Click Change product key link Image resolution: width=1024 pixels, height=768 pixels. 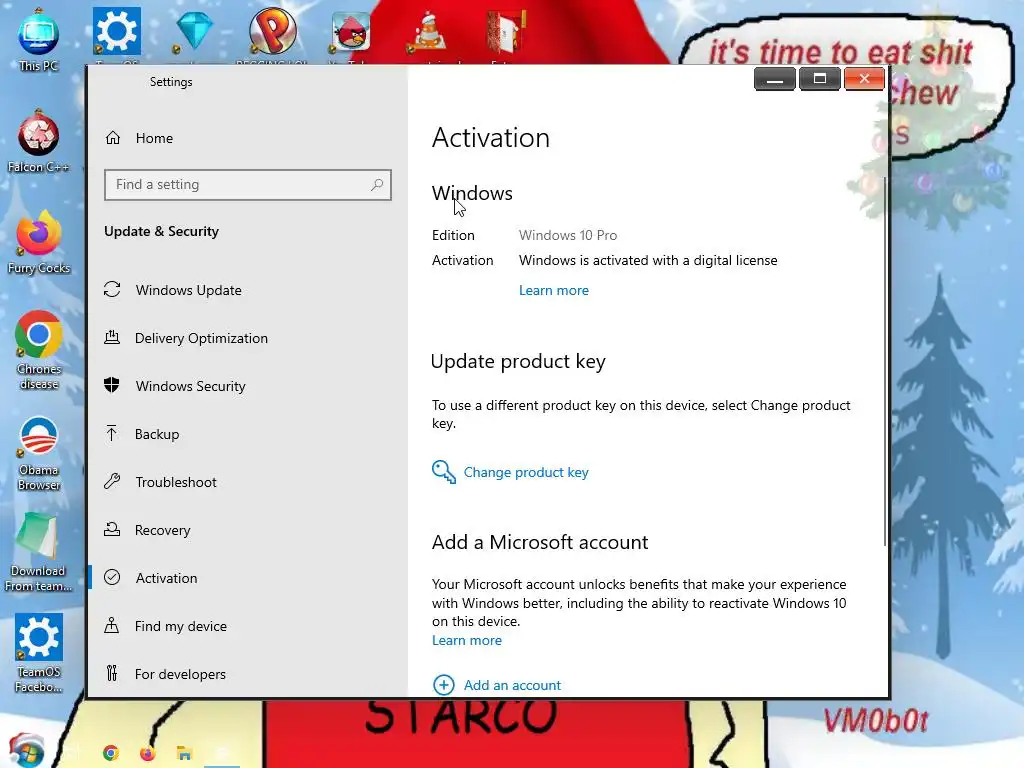(526, 472)
